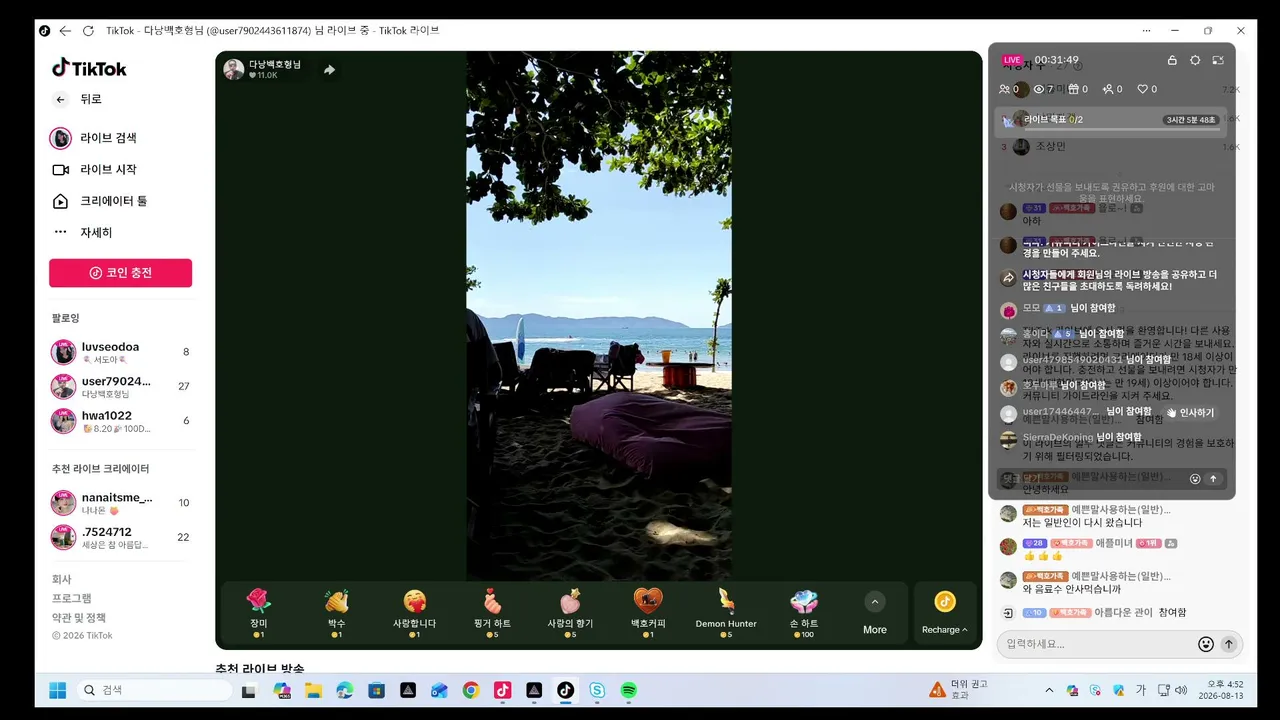Send the 박수 clapping gift
This screenshot has width=1280, height=720.
[x=337, y=612]
